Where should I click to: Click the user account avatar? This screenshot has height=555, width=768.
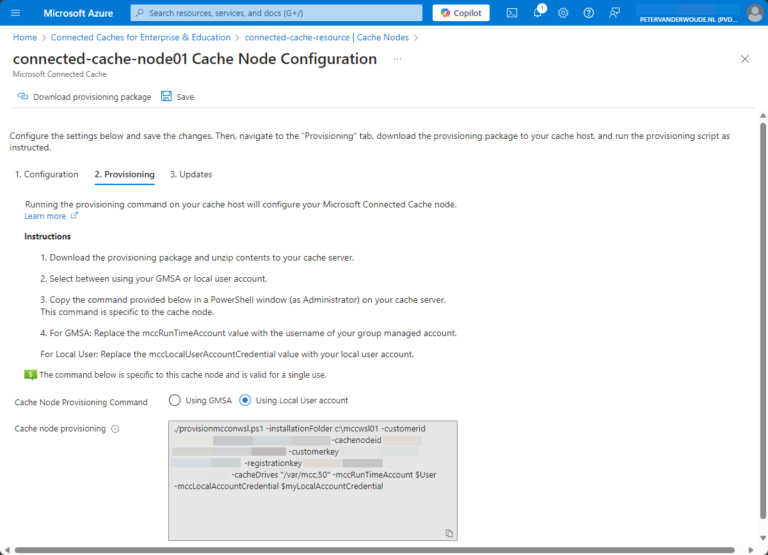pos(754,13)
